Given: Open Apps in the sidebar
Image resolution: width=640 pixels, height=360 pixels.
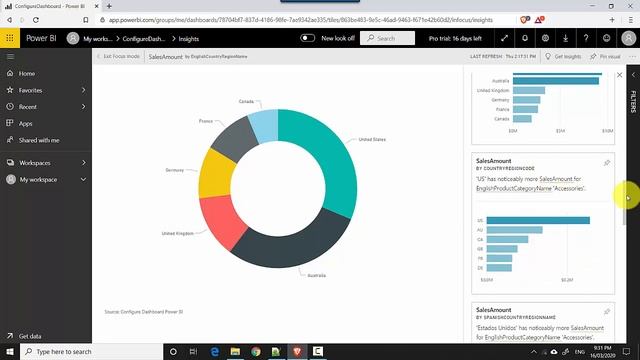Looking at the screenshot, I should [x=25, y=124].
